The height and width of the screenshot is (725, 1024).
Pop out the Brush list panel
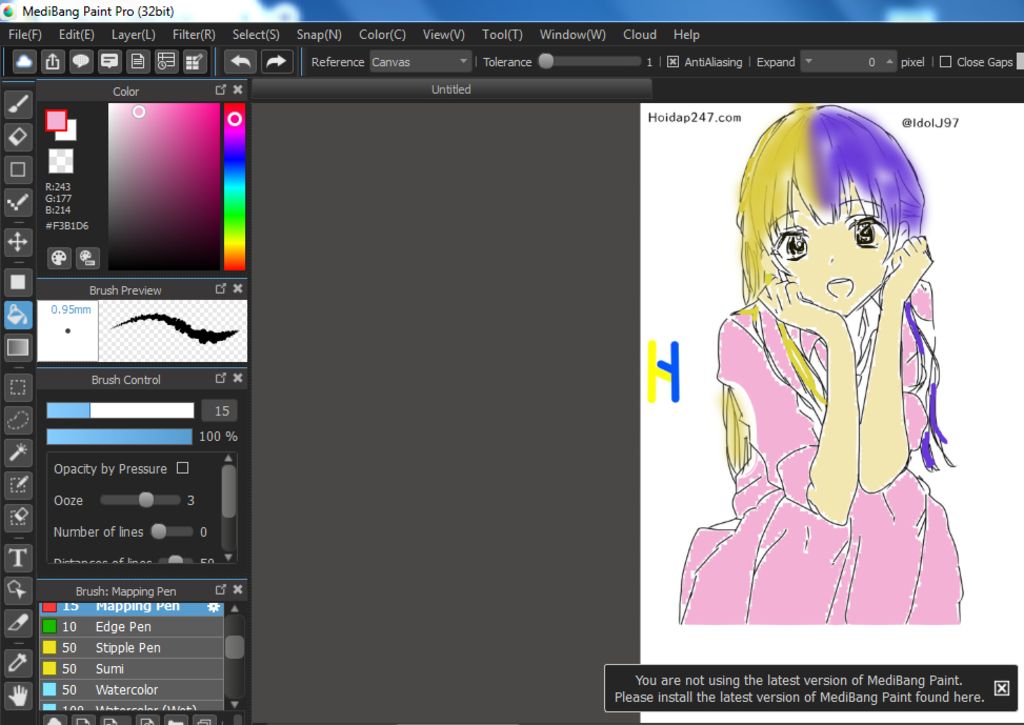[x=221, y=590]
